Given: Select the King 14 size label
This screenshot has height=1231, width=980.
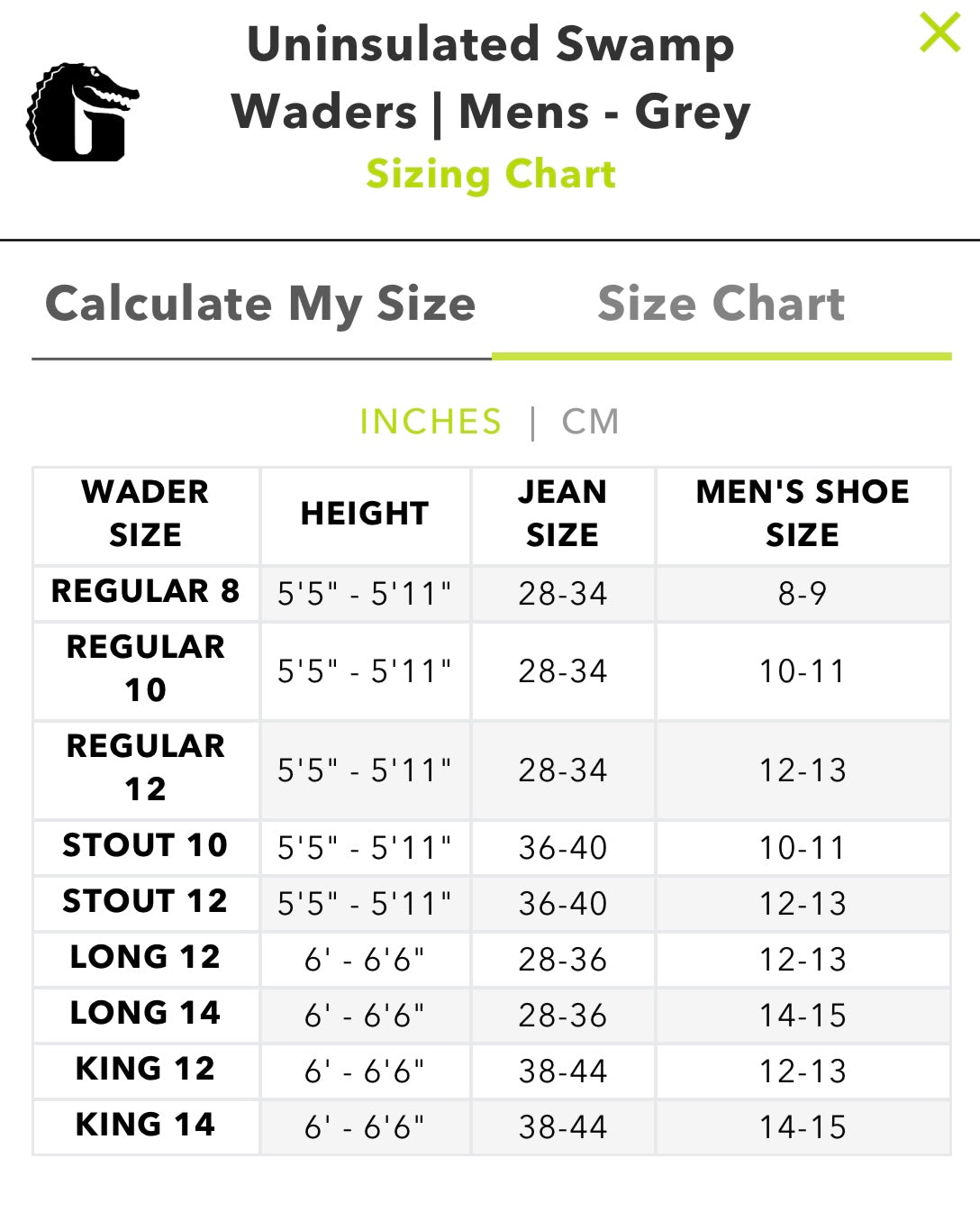Looking at the screenshot, I should tap(146, 1125).
